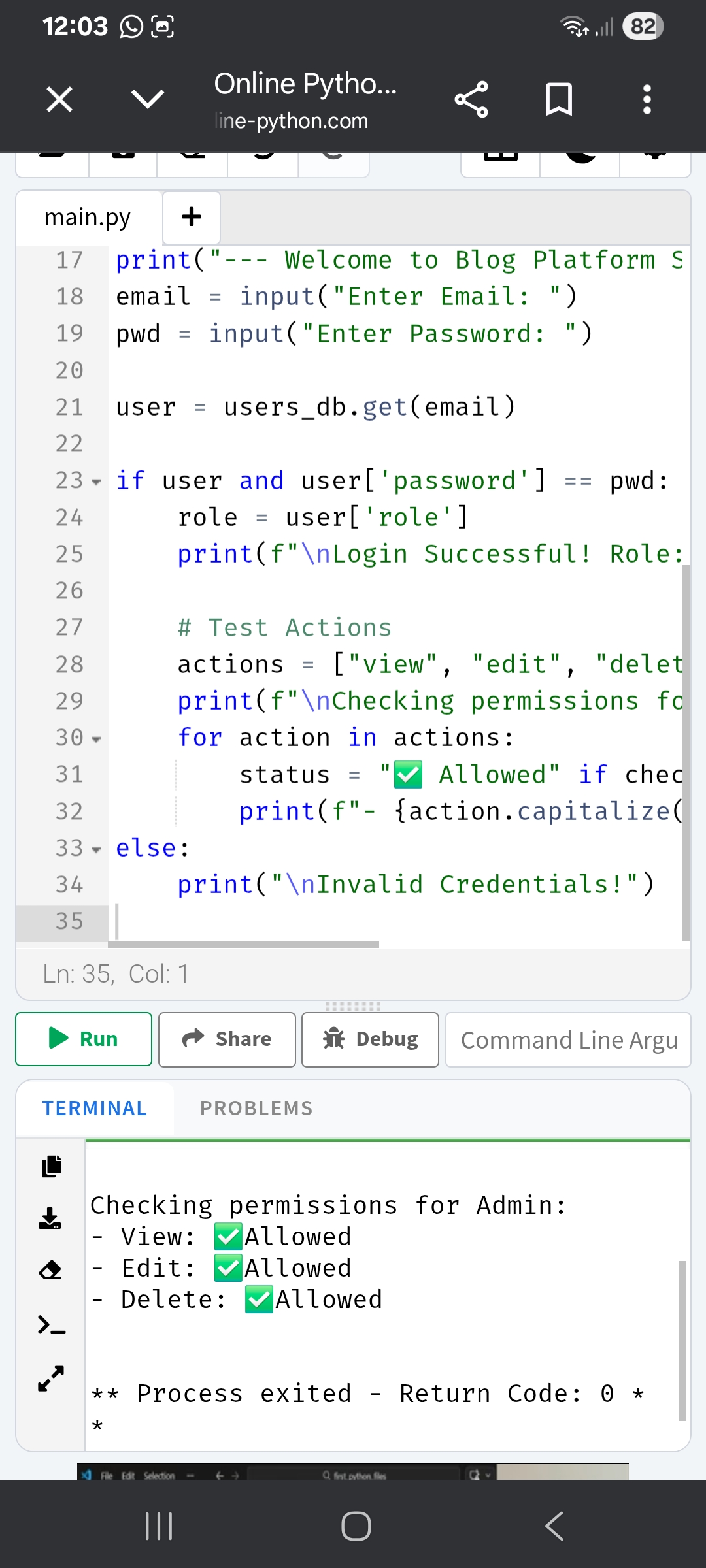Collapse the fold arrow on line 23

97,483
